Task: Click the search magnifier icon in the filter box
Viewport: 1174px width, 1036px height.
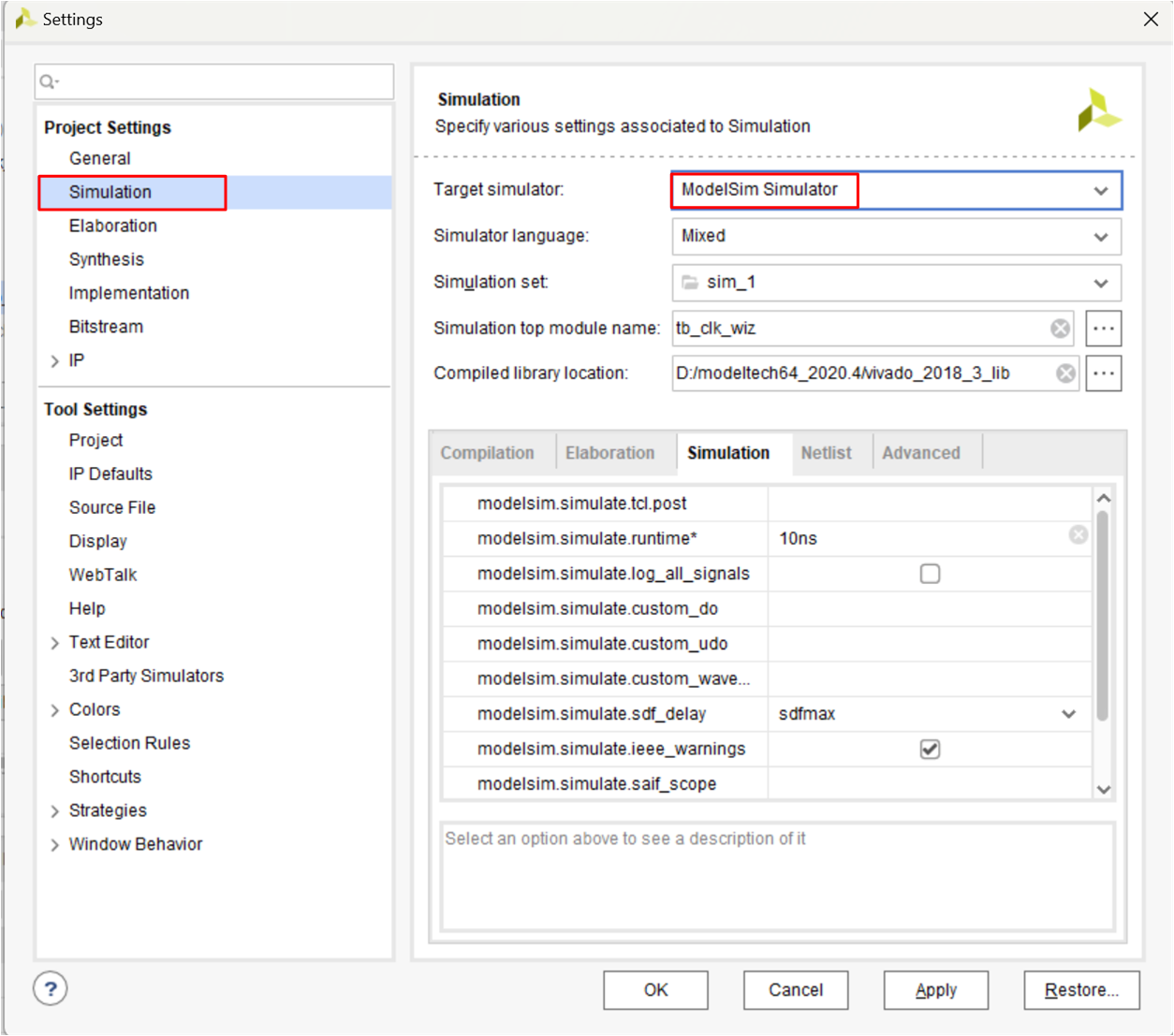Action: pos(46,81)
